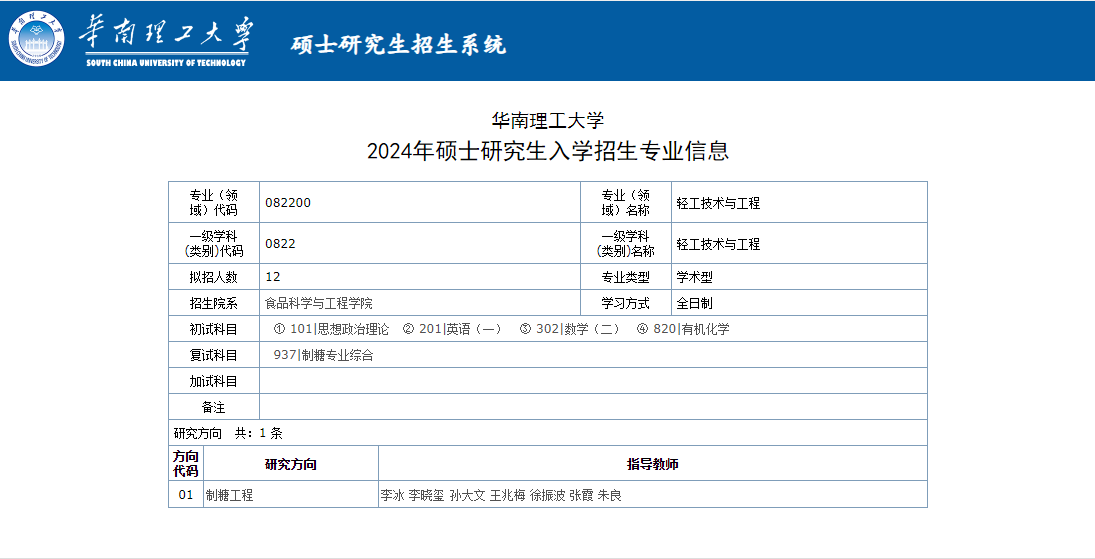Click the 硕士研究生招生系统 header title
This screenshot has width=1095, height=559.
398,45
